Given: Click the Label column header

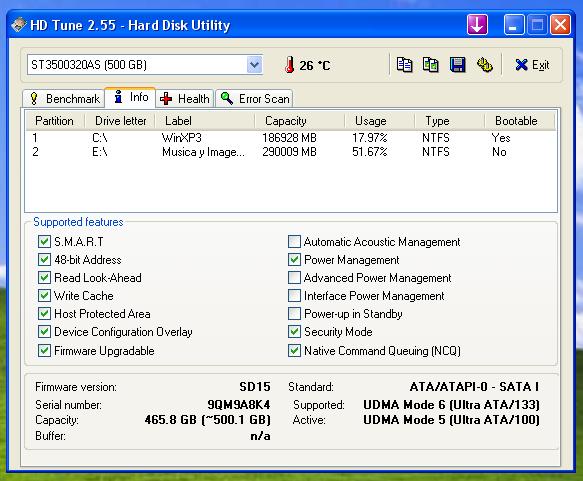Looking at the screenshot, I should point(204,121).
